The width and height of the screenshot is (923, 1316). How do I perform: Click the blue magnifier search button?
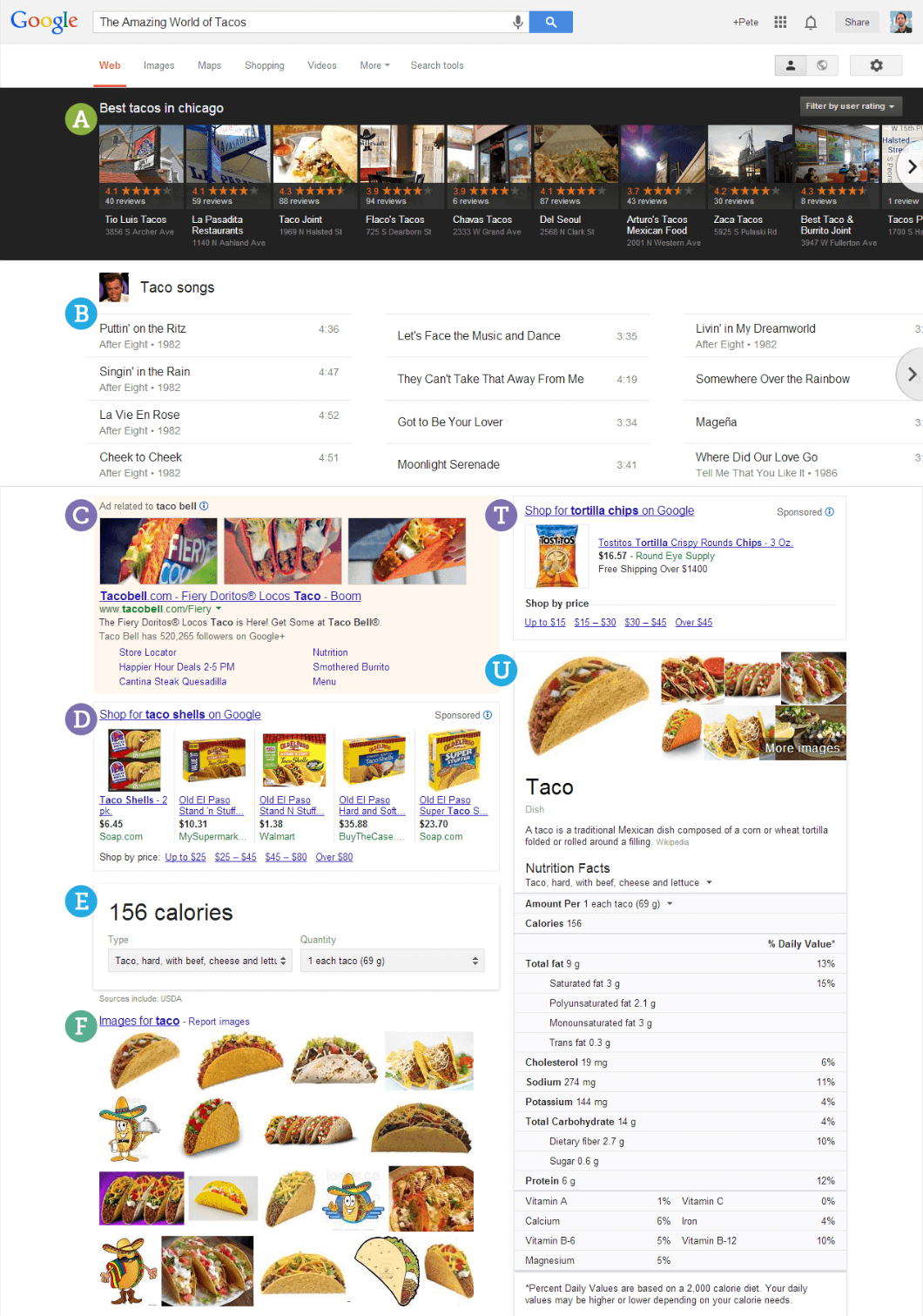pyautogui.click(x=551, y=22)
